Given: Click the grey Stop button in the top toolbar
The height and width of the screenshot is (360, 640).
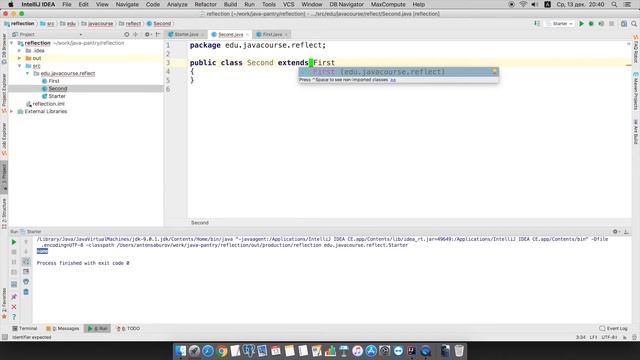Looking at the screenshot, I should pos(611,24).
